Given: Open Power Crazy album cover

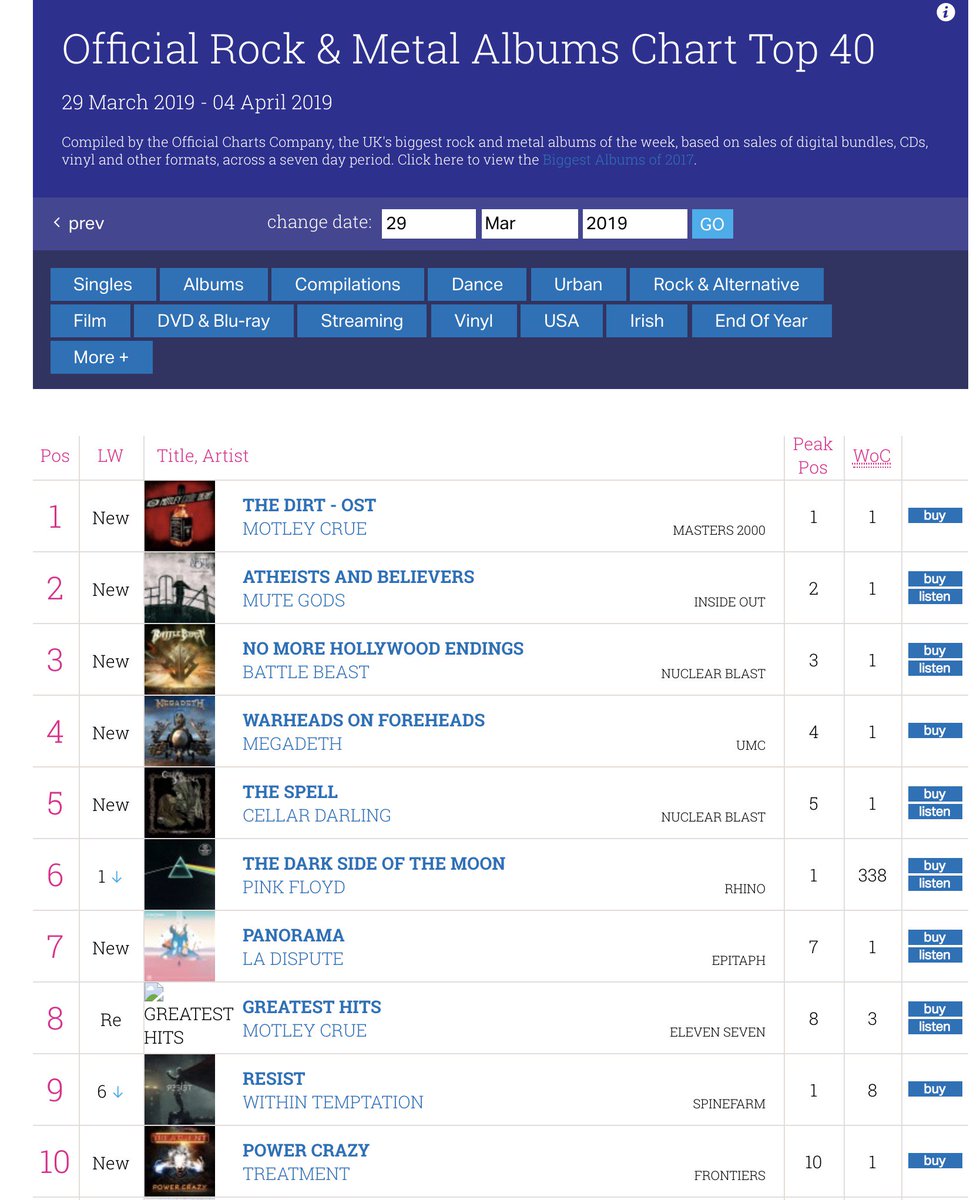Looking at the screenshot, I should point(180,1162).
